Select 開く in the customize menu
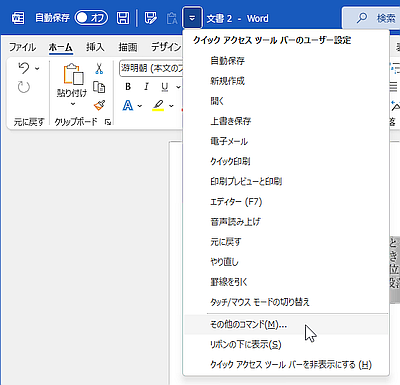Screen dimensions: 400x385 coord(286,101)
